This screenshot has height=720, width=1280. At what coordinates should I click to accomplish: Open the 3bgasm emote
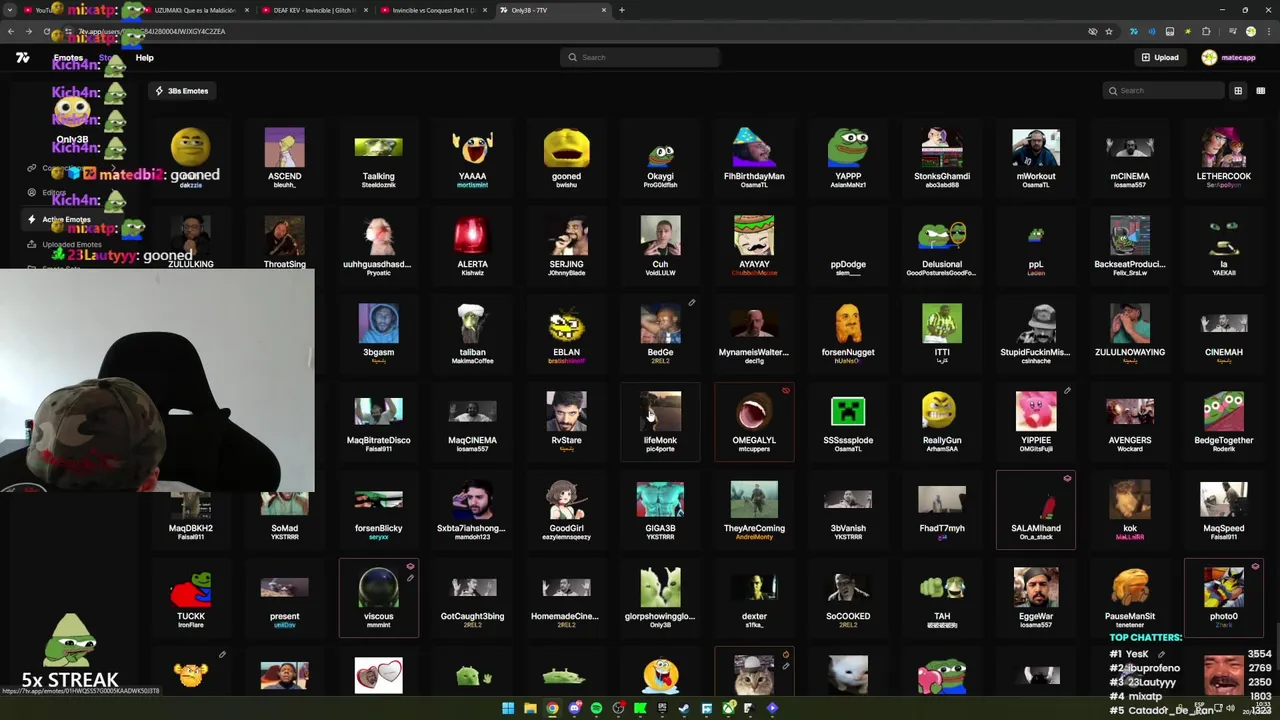[378, 334]
